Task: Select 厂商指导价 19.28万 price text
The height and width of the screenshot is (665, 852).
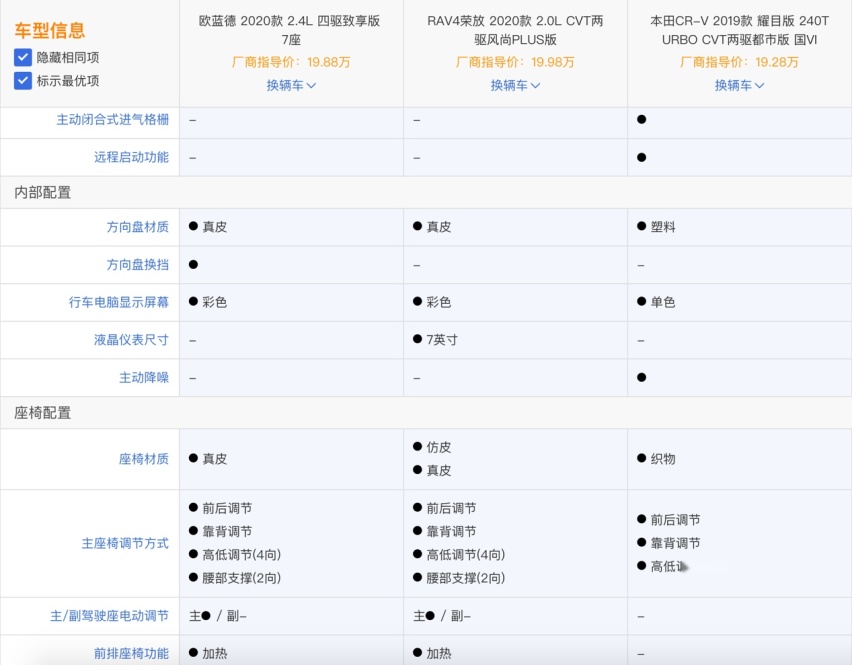Action: (x=740, y=62)
